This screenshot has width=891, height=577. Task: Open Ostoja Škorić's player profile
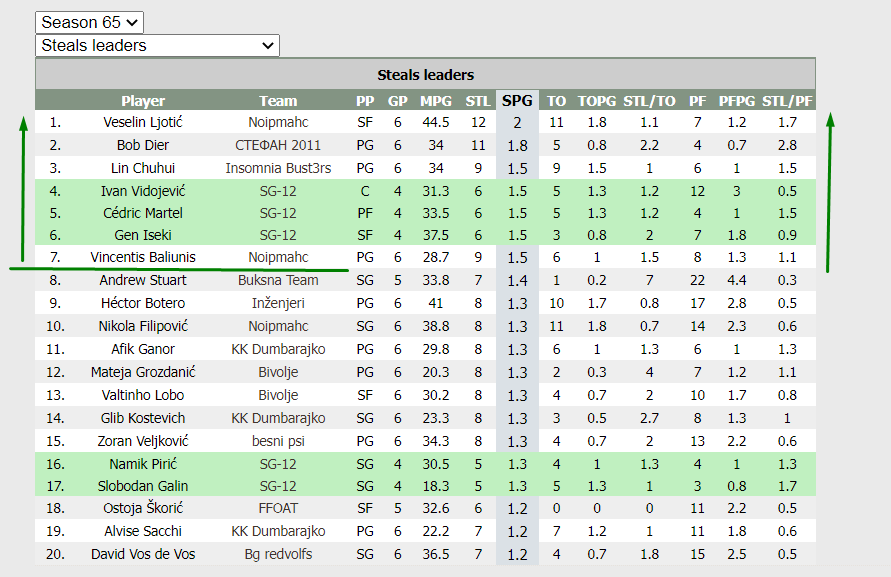pyautogui.click(x=143, y=508)
